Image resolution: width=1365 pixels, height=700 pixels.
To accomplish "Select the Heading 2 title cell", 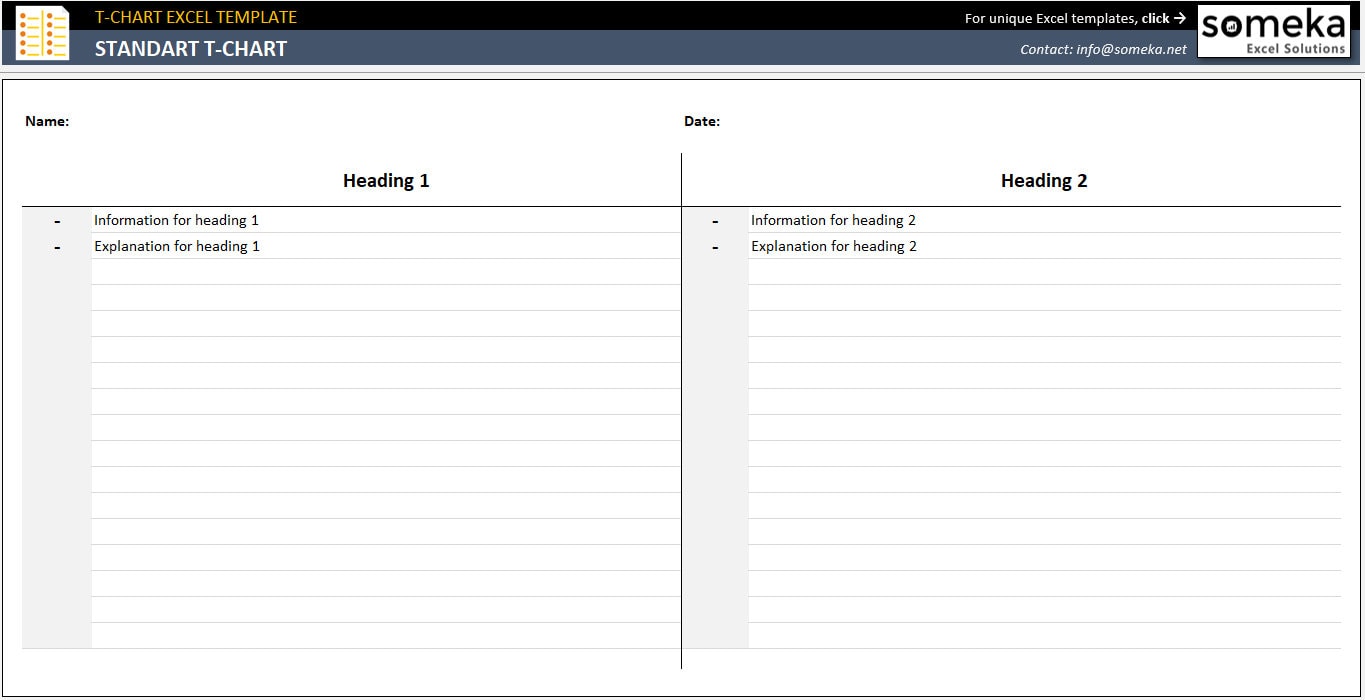I will tap(1044, 180).
